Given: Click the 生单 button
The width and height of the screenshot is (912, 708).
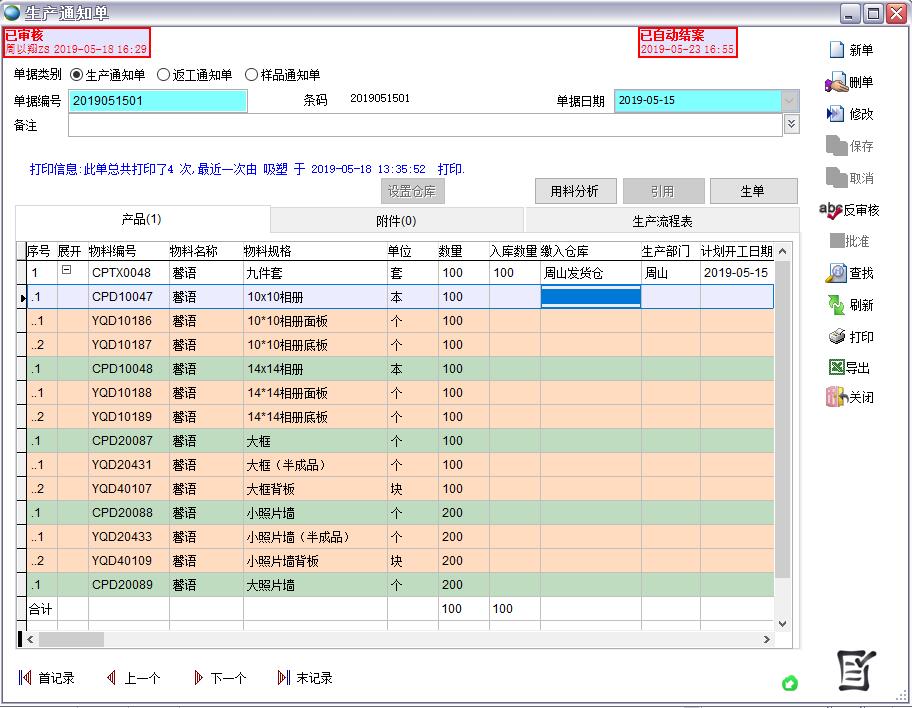Looking at the screenshot, I should tap(752, 191).
